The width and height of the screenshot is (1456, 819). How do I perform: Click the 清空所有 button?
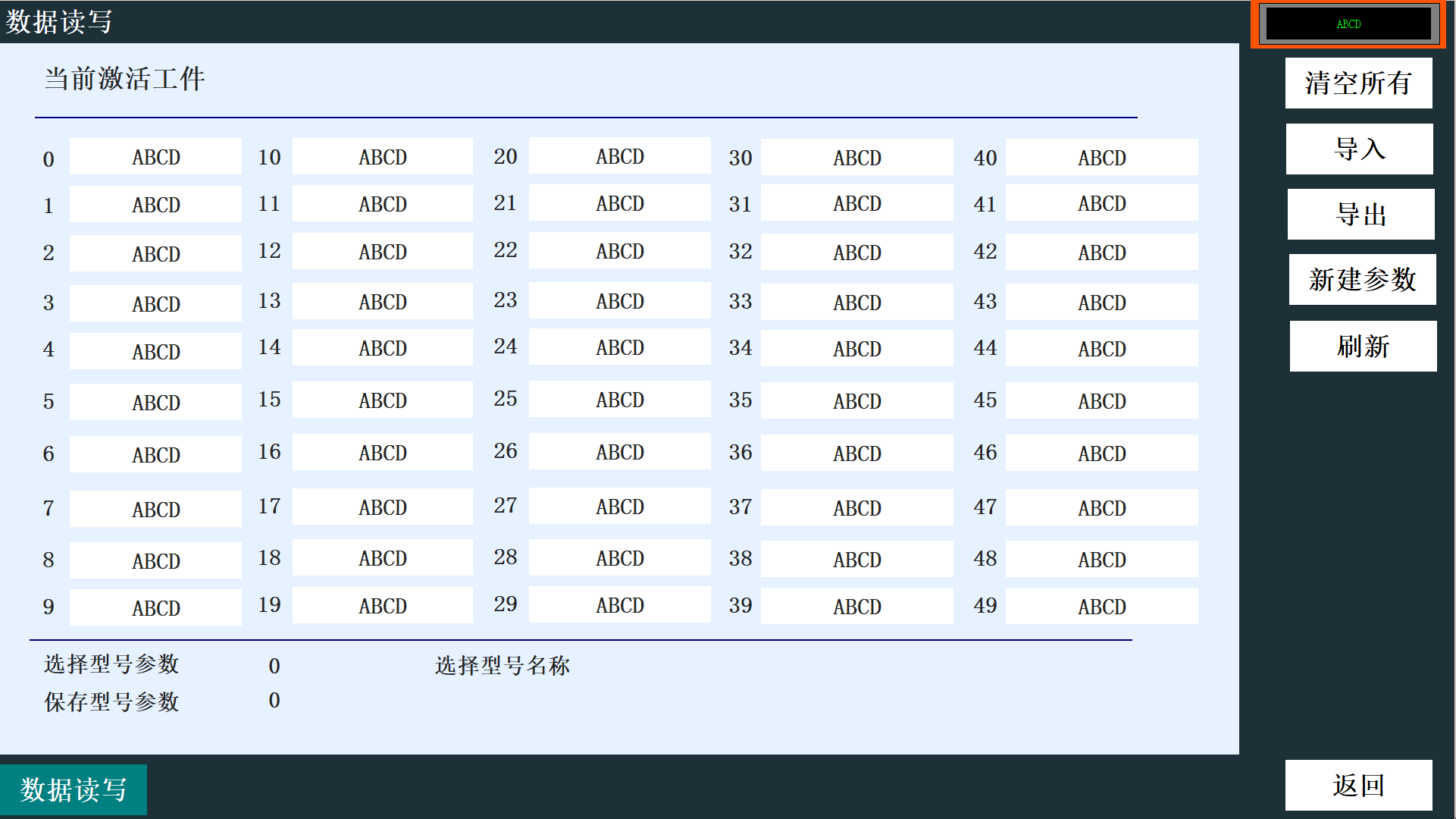(x=1358, y=83)
